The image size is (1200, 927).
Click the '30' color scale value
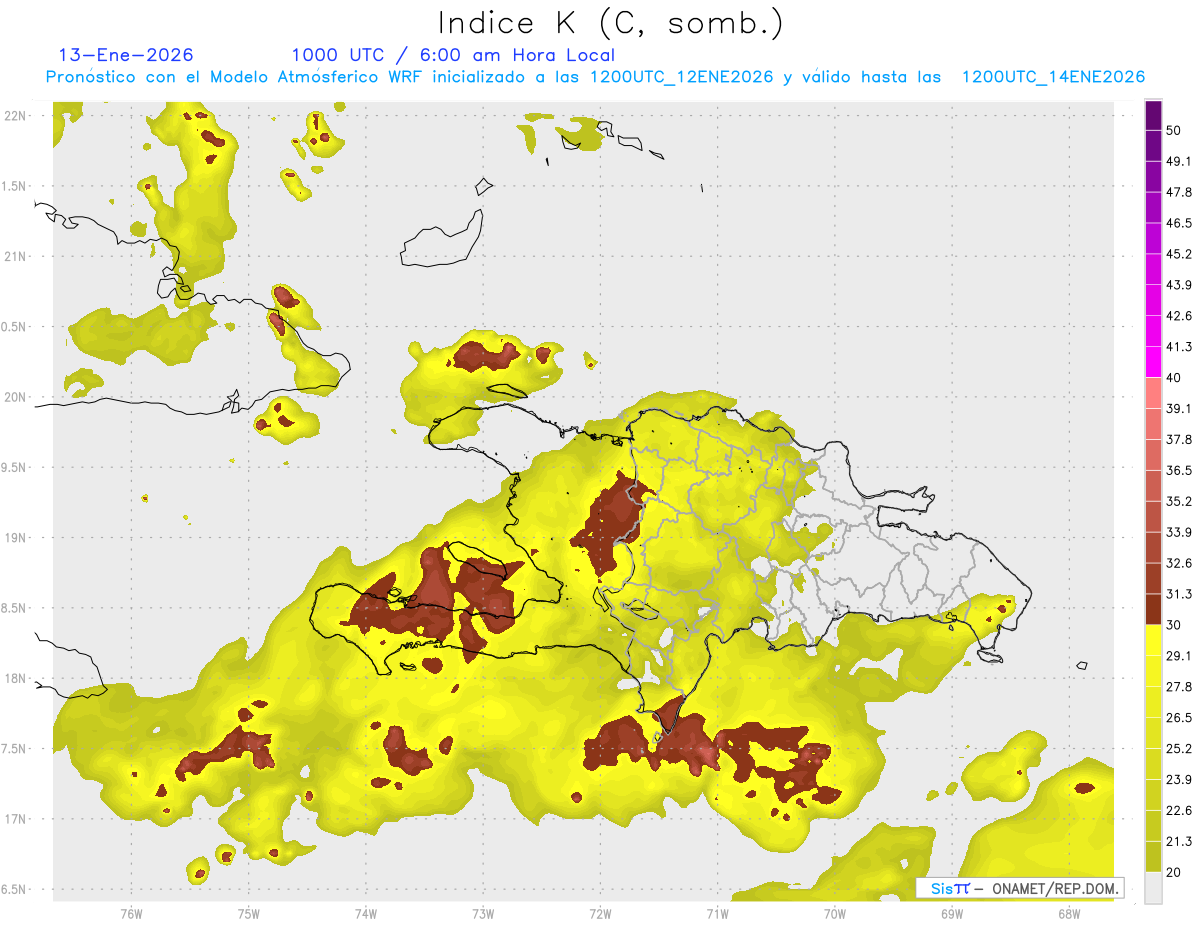point(1174,625)
